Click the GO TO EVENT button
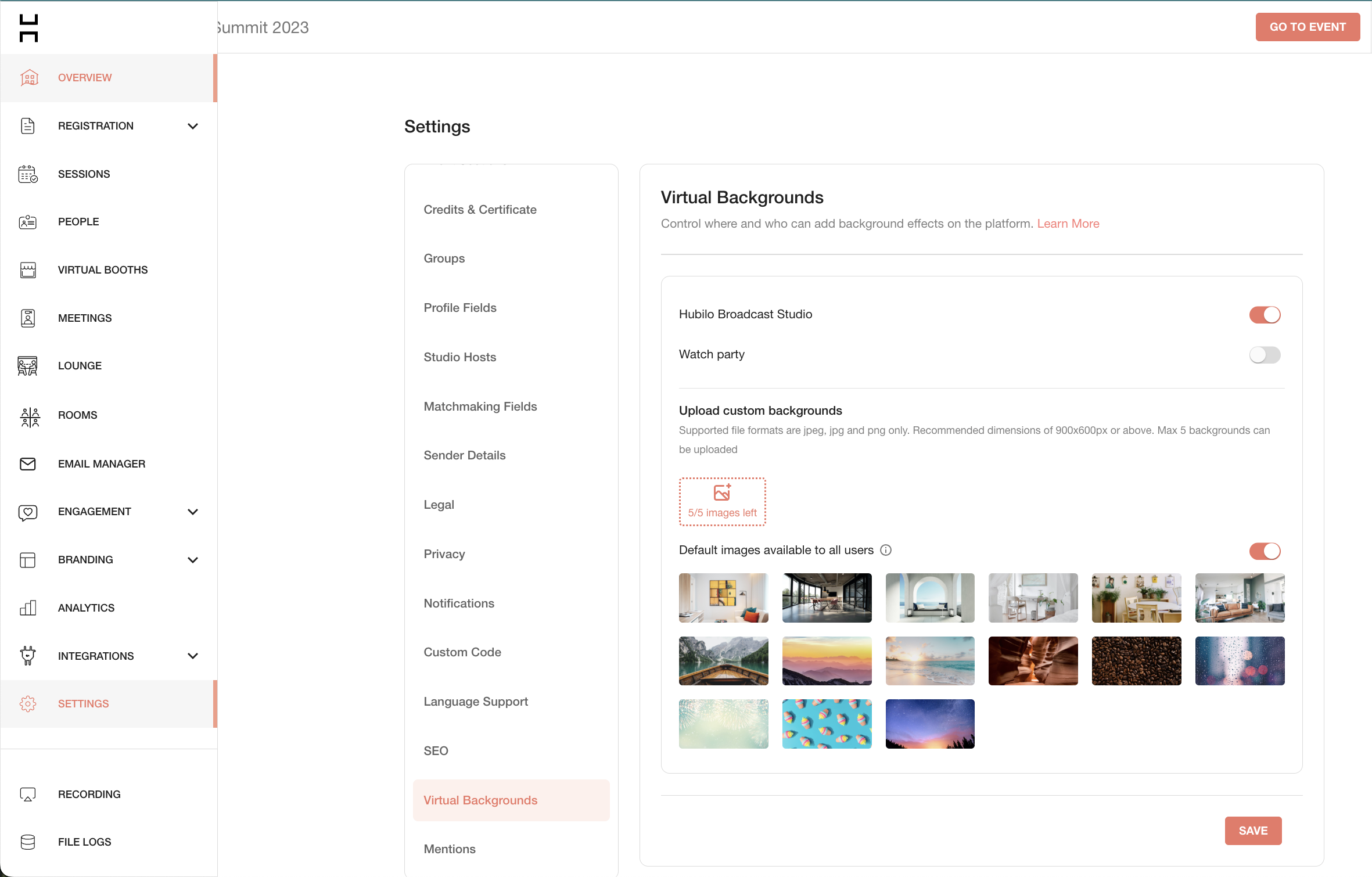Screen dimensions: 1372x877 pos(1308,27)
